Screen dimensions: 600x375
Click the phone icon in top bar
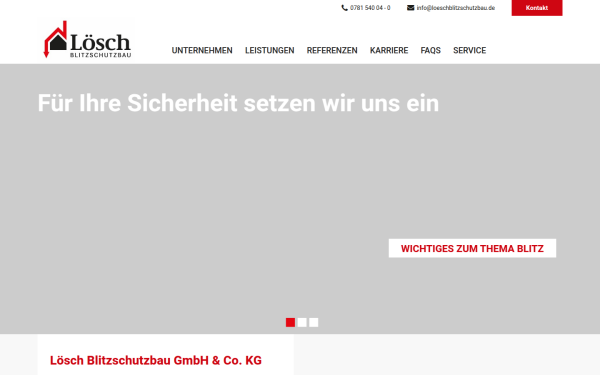point(344,8)
